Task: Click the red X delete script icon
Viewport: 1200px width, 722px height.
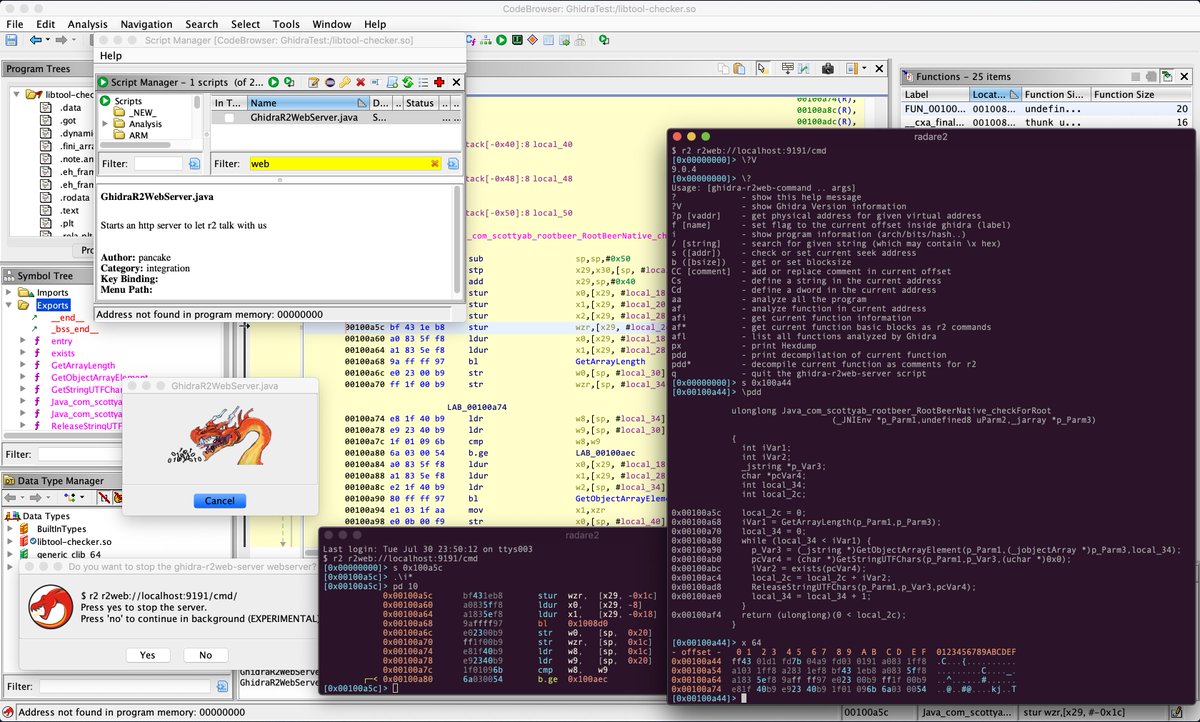Action: coord(360,82)
